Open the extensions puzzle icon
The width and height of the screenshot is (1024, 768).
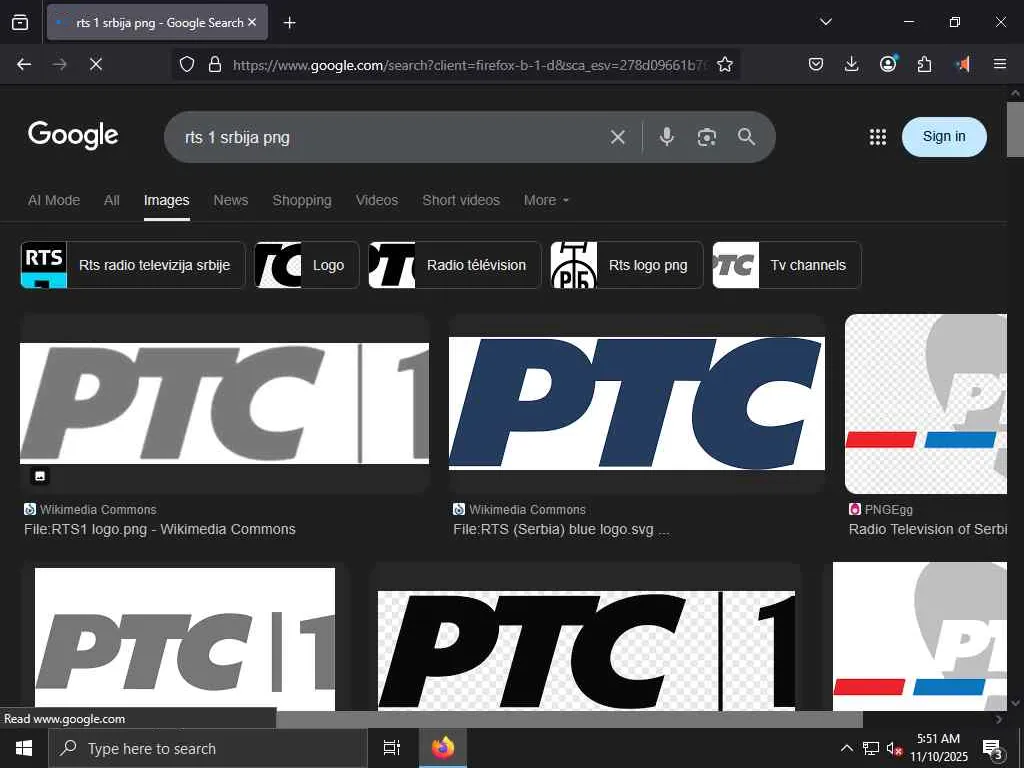tap(924, 64)
